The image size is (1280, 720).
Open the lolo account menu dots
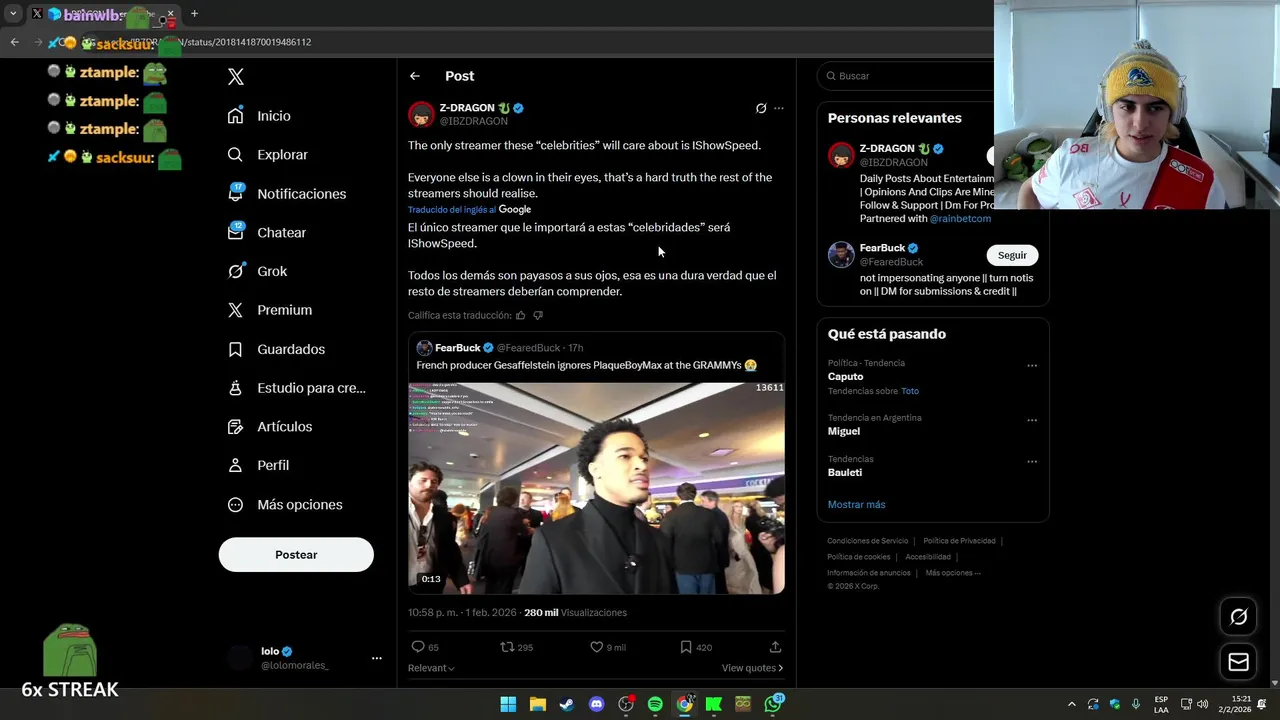(x=377, y=658)
